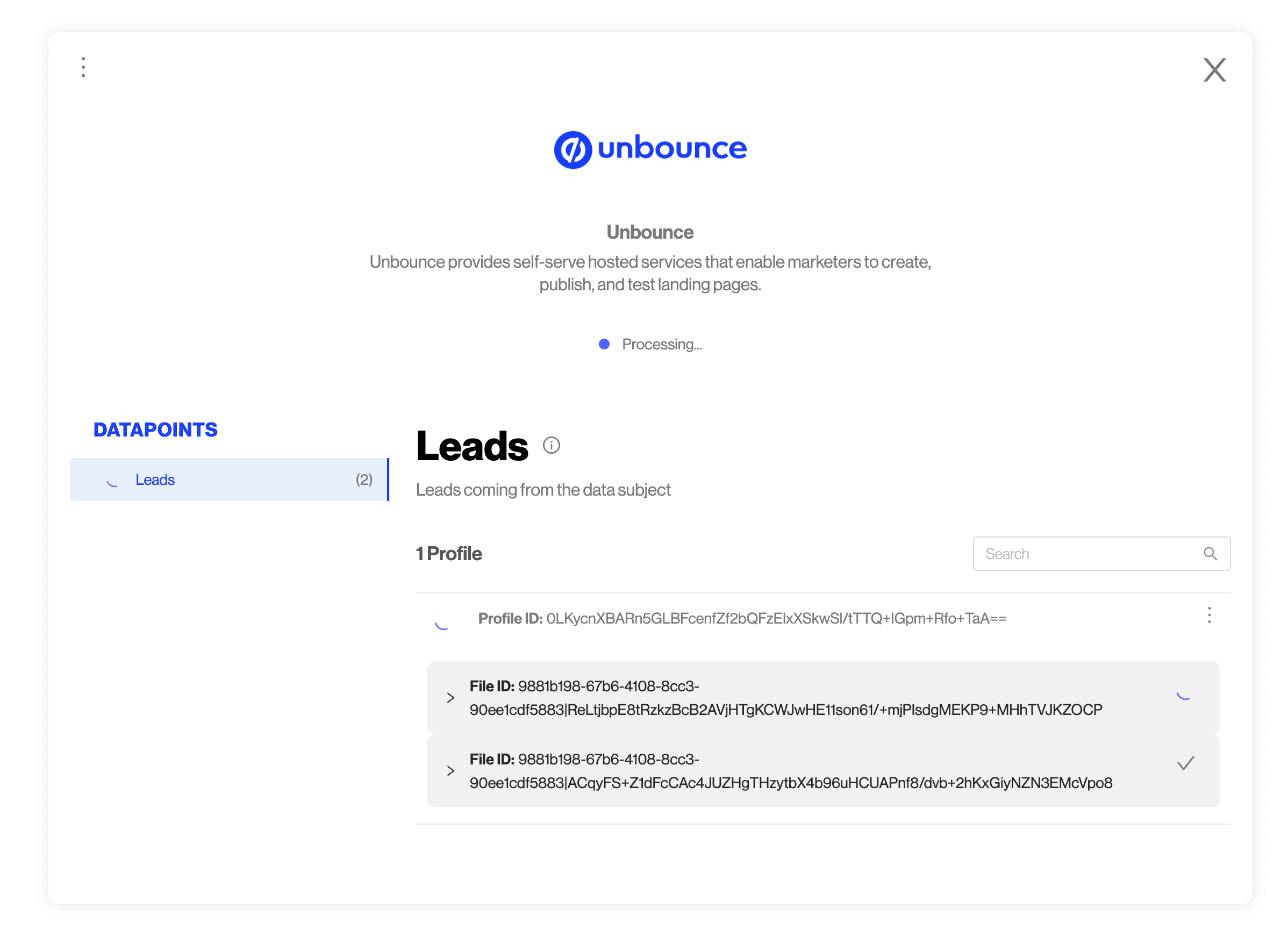Screen dimensions: 1288x930
Task: Click the DATAPOINTS heading
Action: [155, 430]
